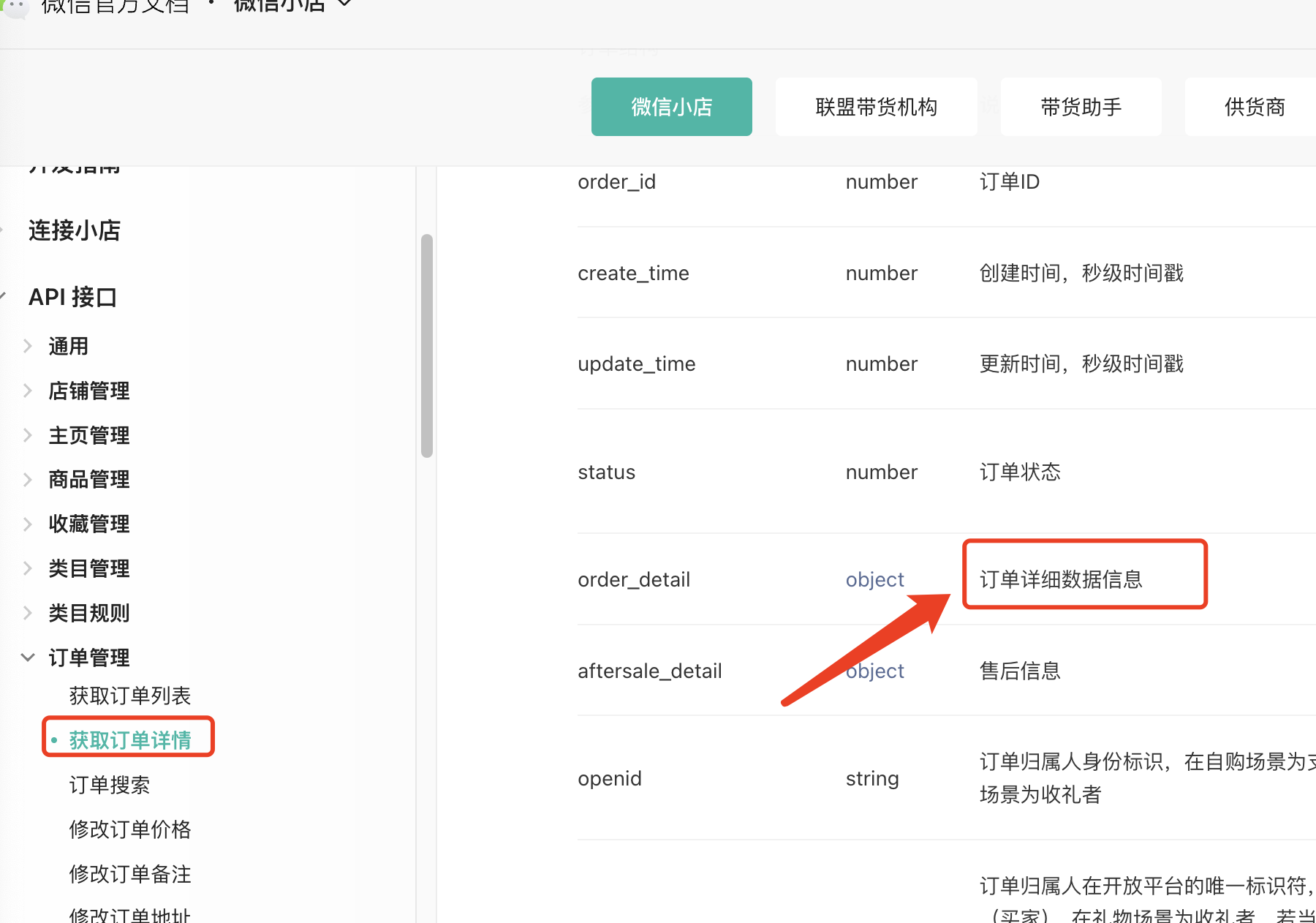The width and height of the screenshot is (1316, 923).
Task: Click the aftersale_detail field name
Action: tap(650, 671)
